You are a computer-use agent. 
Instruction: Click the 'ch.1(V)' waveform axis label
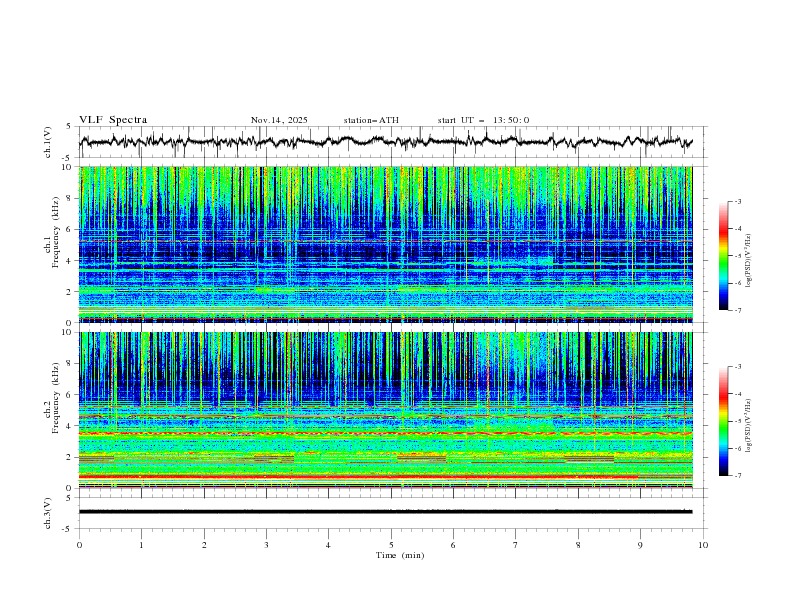coord(48,142)
